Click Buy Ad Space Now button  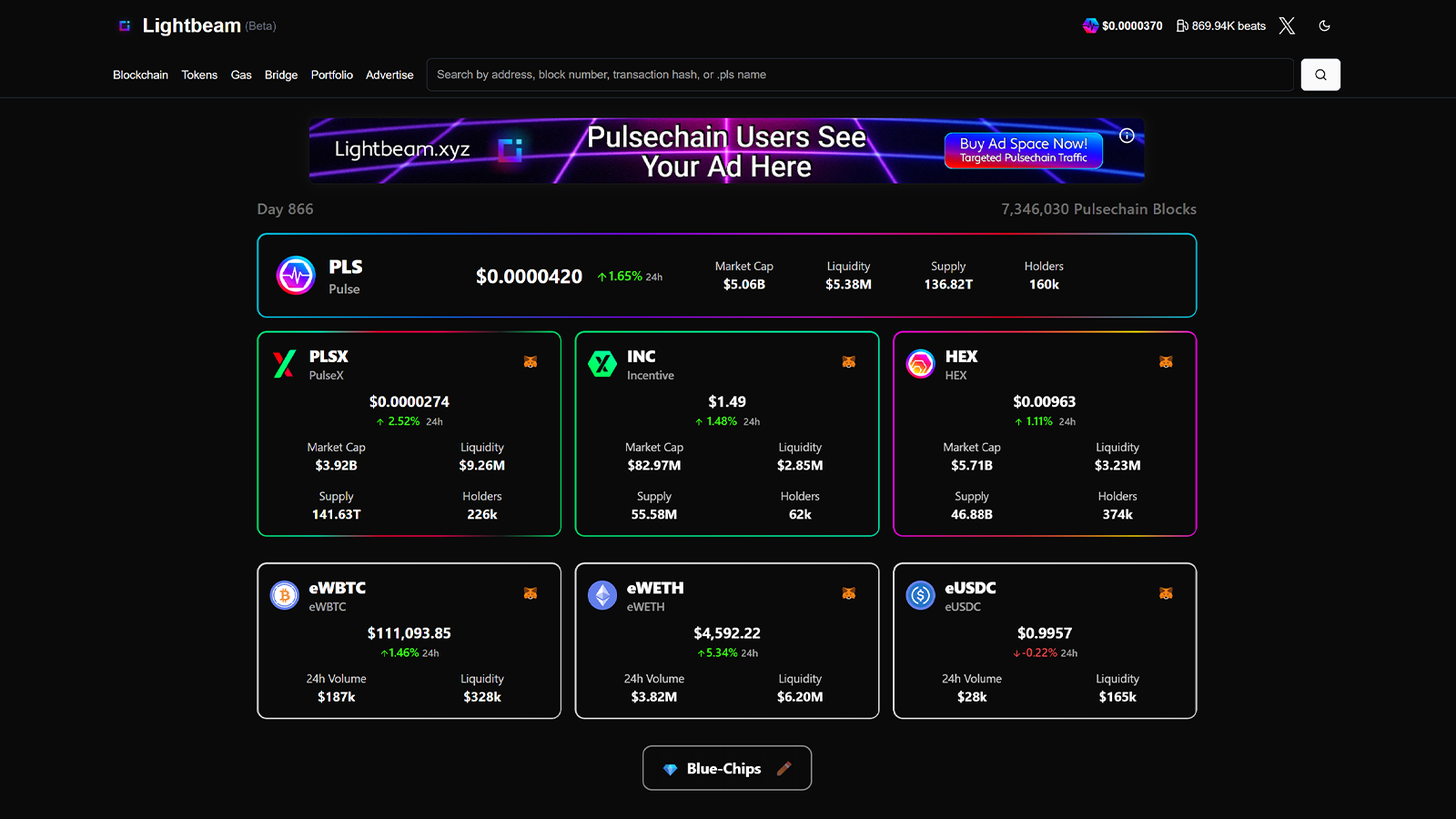pyautogui.click(x=1024, y=150)
